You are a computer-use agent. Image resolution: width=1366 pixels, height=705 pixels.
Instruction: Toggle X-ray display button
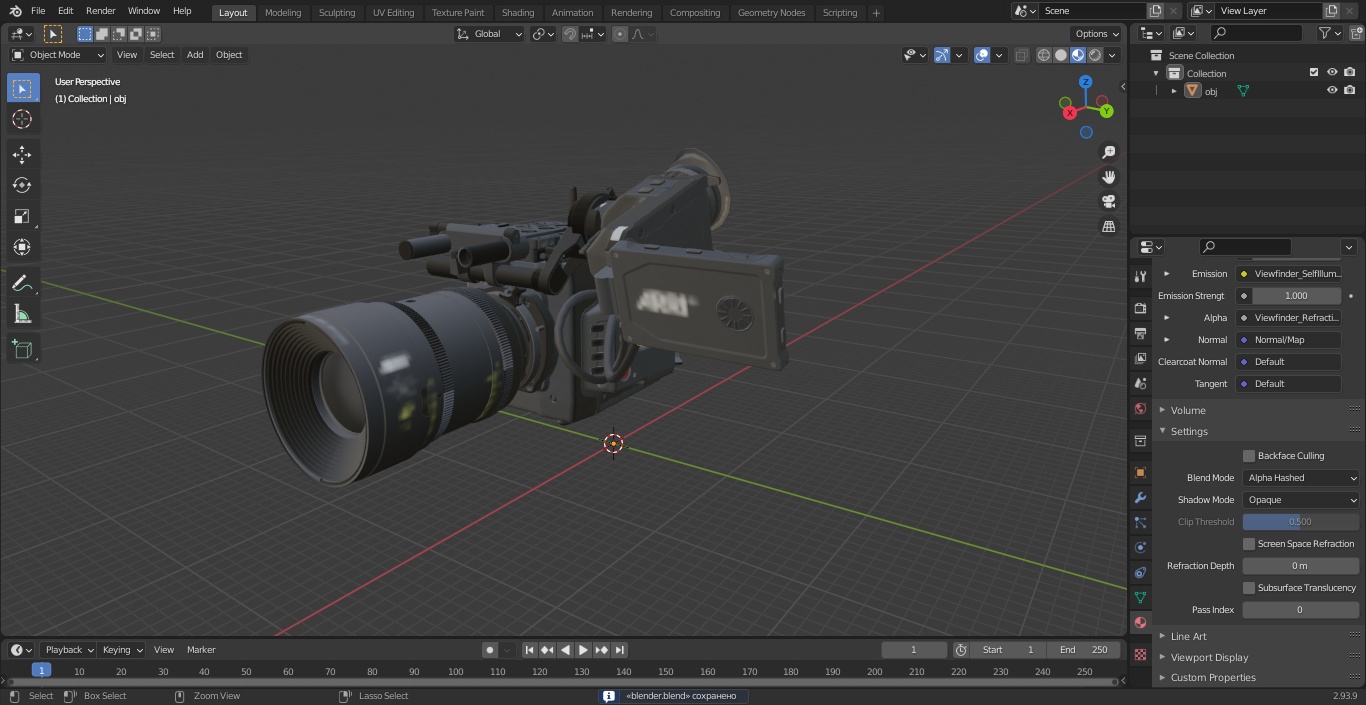(x=1021, y=55)
